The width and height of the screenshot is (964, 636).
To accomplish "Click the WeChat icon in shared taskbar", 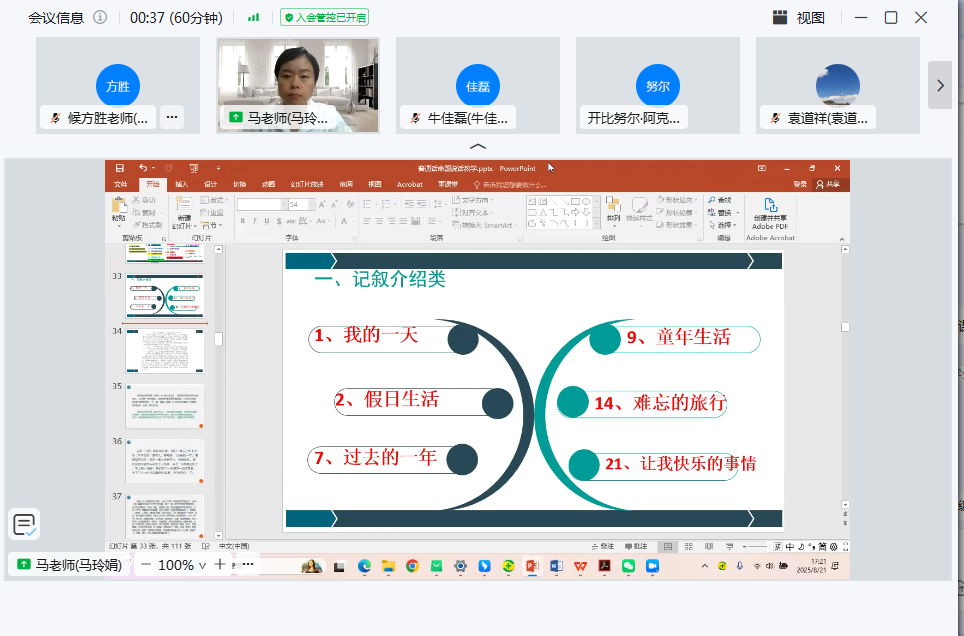I will tap(629, 566).
